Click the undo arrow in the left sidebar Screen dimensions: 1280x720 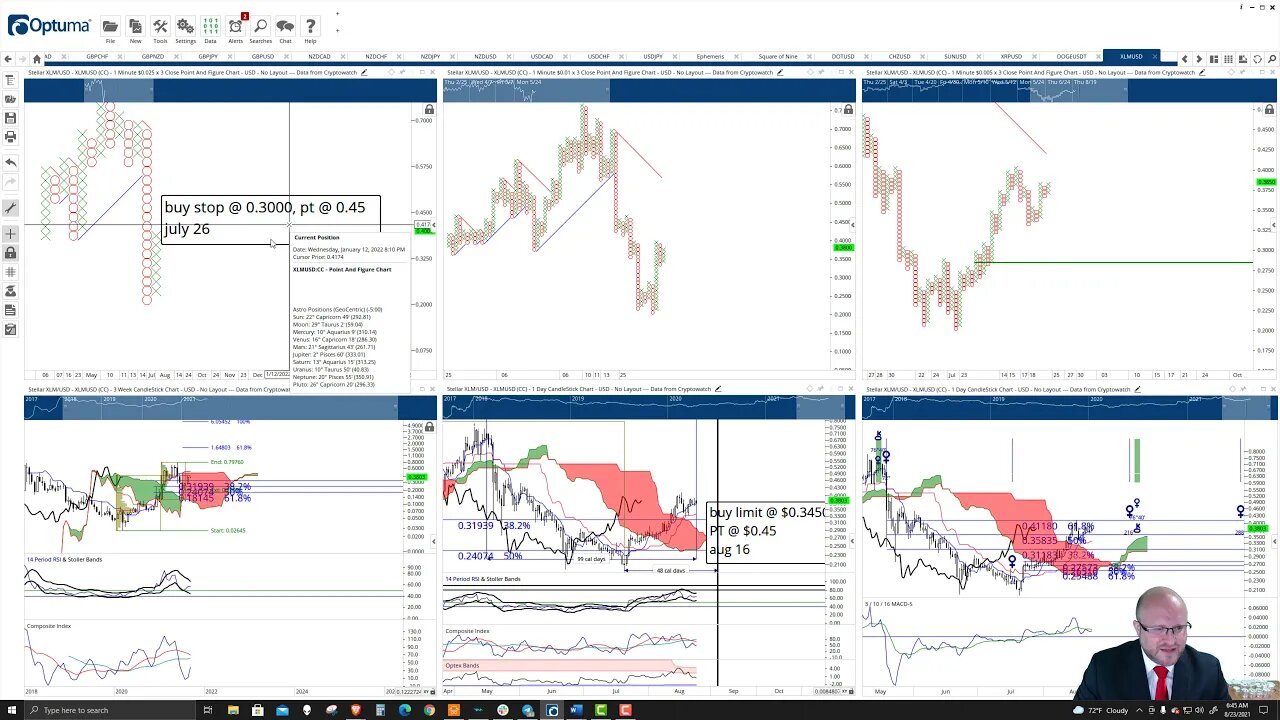[10, 162]
